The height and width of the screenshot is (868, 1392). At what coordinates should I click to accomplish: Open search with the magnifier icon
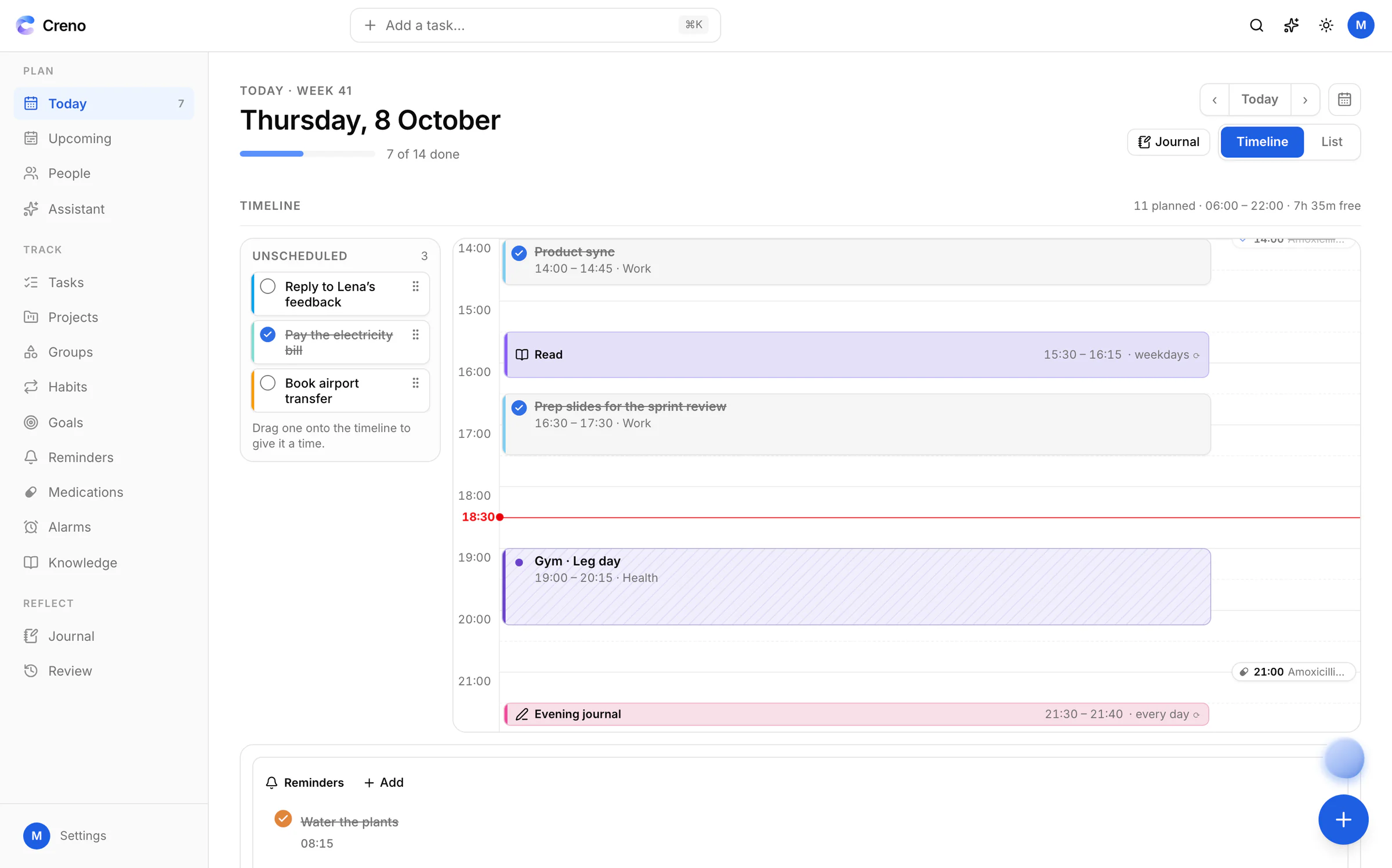pyautogui.click(x=1256, y=25)
